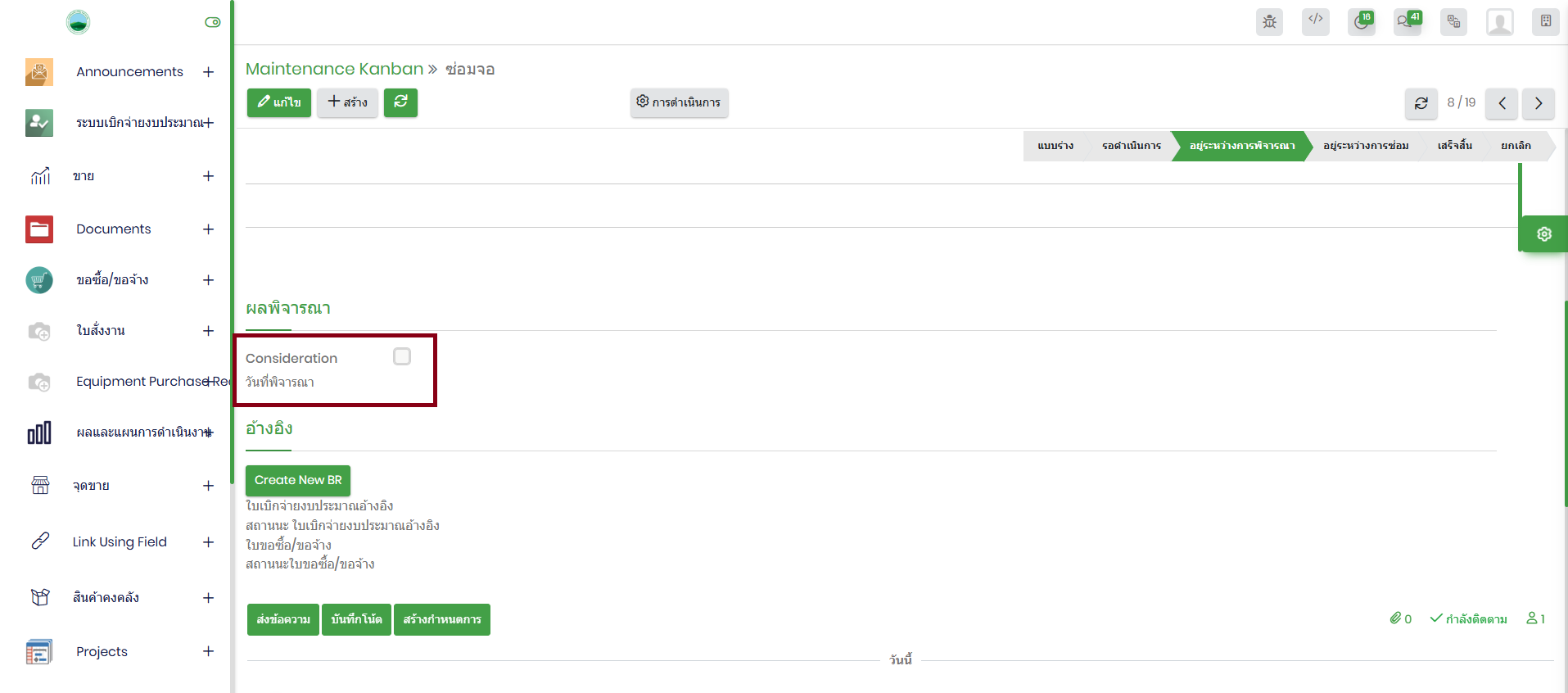The height and width of the screenshot is (693, 1568).
Task: Click the Maintenance Kanban breadcrumb link
Action: tap(334, 69)
